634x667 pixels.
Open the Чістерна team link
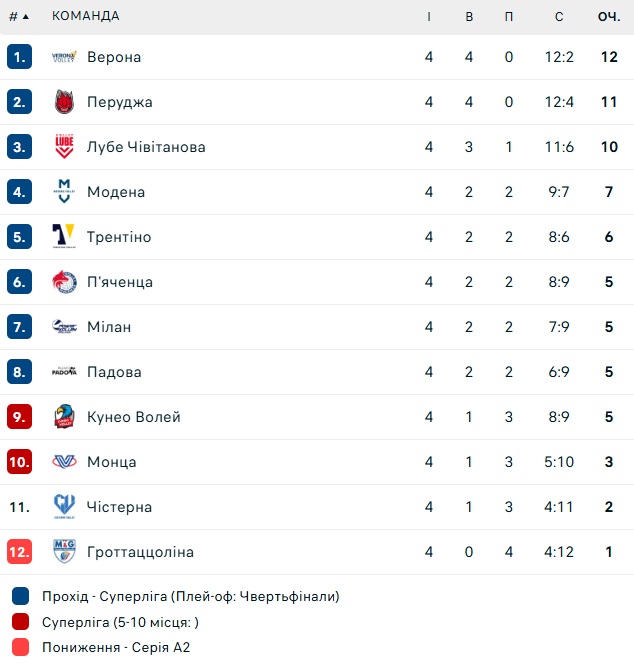click(x=119, y=507)
